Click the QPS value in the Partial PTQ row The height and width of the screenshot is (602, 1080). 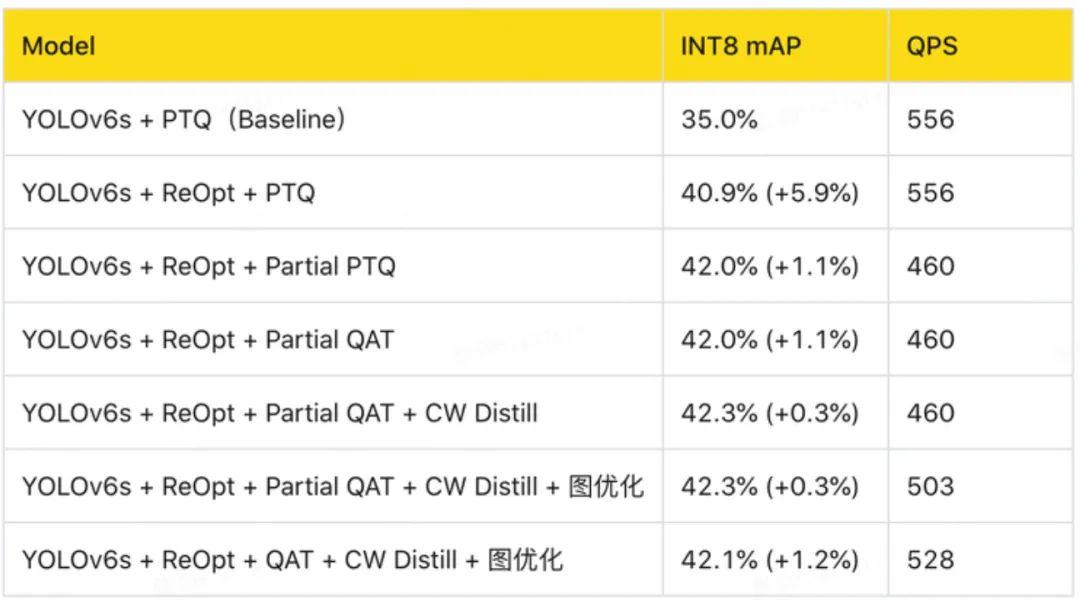[930, 267]
